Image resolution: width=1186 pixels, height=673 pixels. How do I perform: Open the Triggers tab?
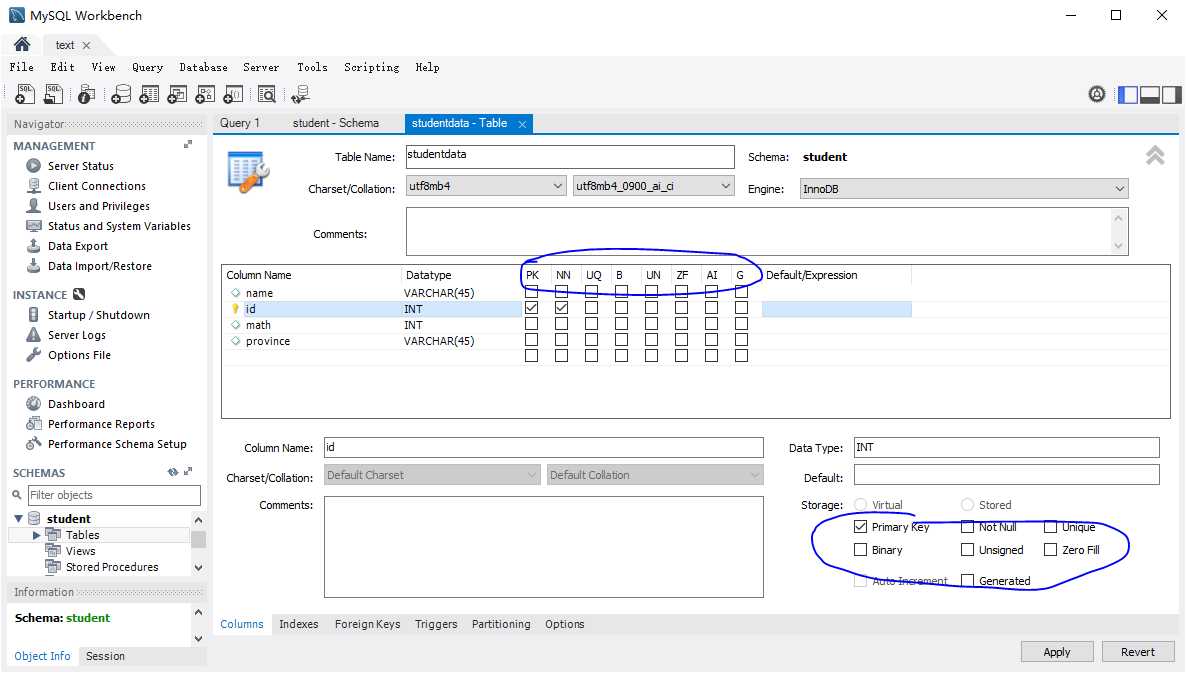436,624
